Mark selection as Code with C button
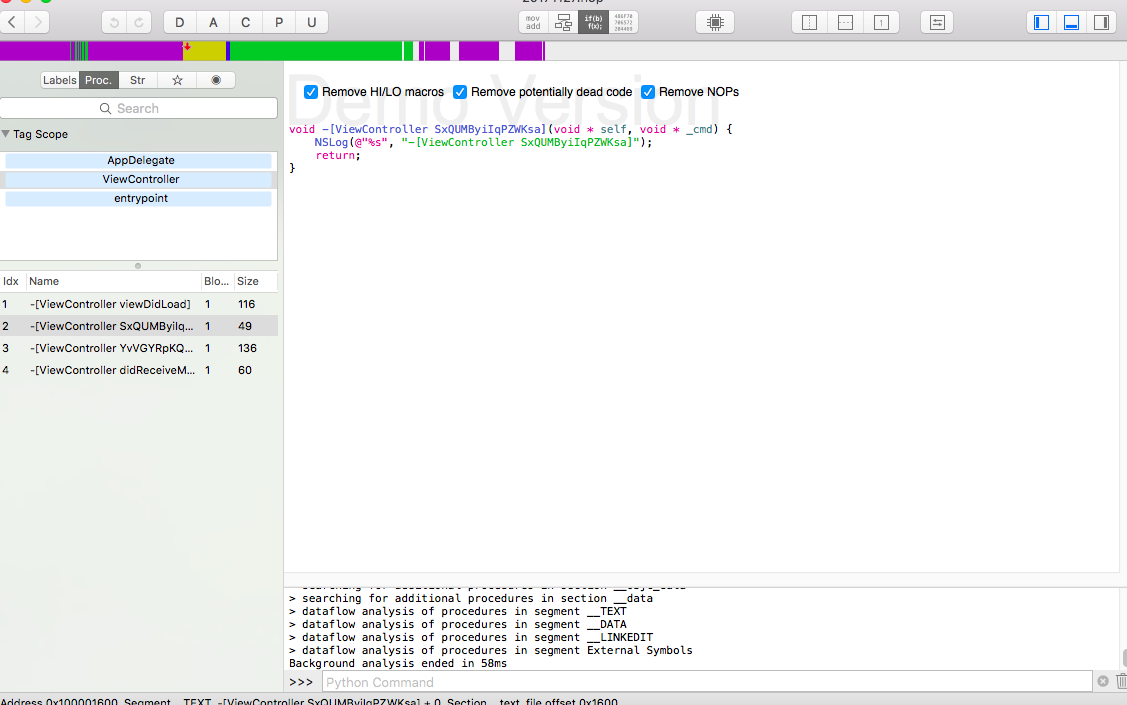 pos(246,22)
